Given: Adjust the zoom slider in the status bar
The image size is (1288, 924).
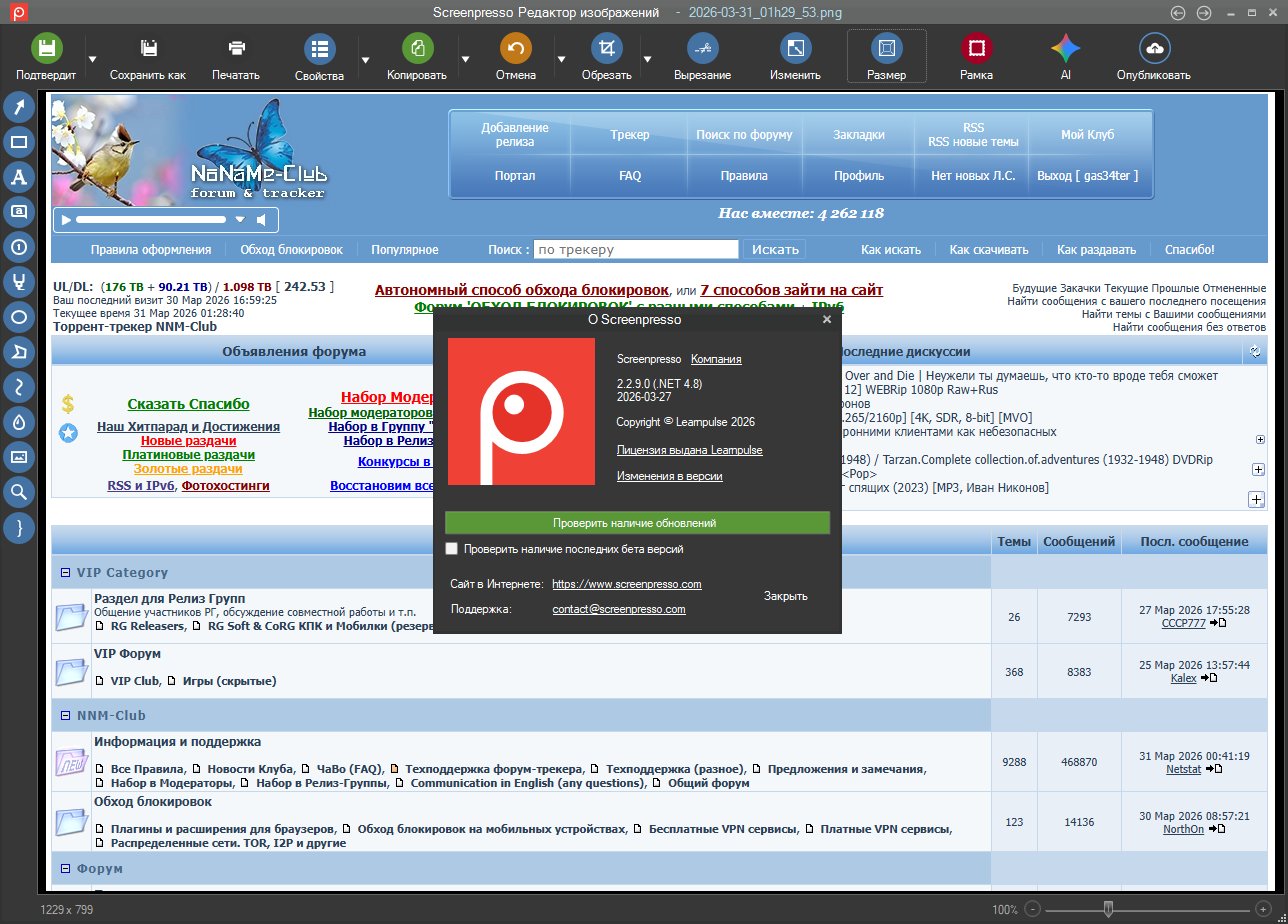Looking at the screenshot, I should point(1108,909).
